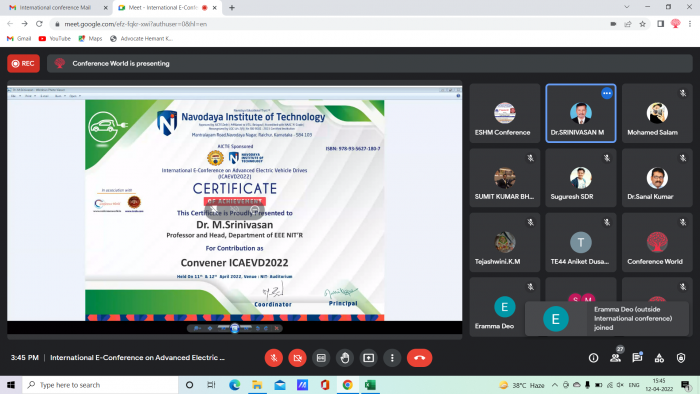
Task: Switch to International conference Mail tab
Action: 54,8
